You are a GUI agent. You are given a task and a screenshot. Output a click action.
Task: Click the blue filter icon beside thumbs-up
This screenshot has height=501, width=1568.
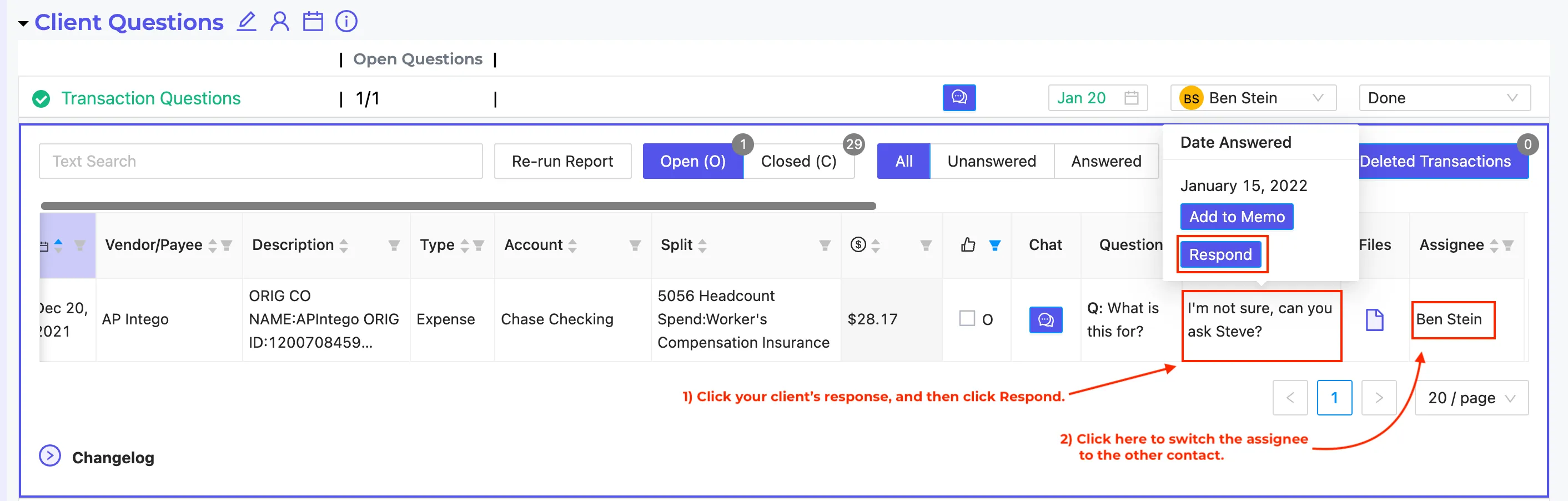click(994, 246)
